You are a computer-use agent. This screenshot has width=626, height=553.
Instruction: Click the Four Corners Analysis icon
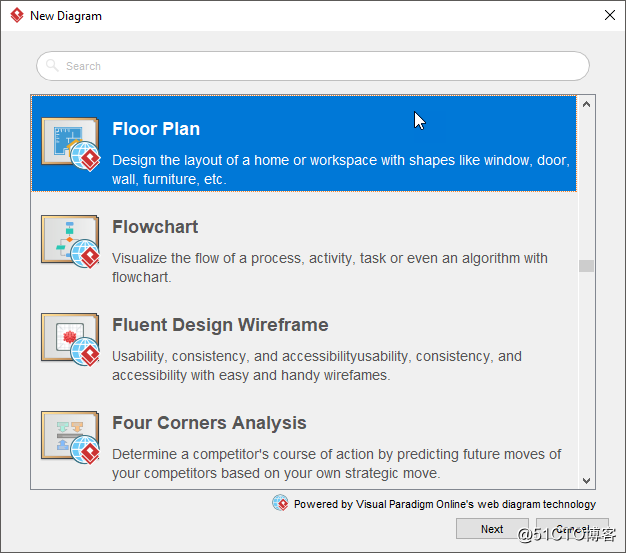(71, 438)
